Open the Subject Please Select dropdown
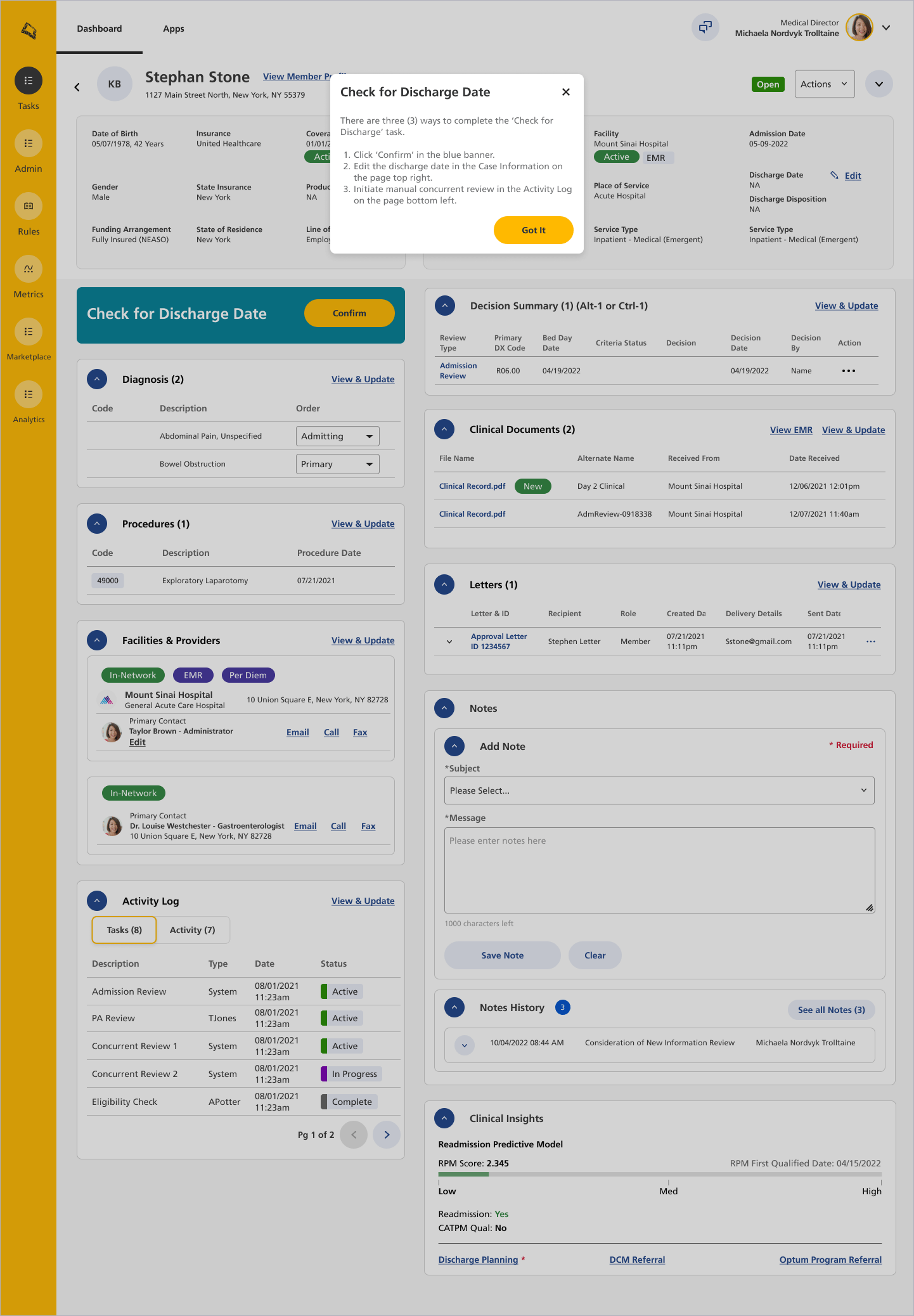The height and width of the screenshot is (1316, 914). coord(659,790)
